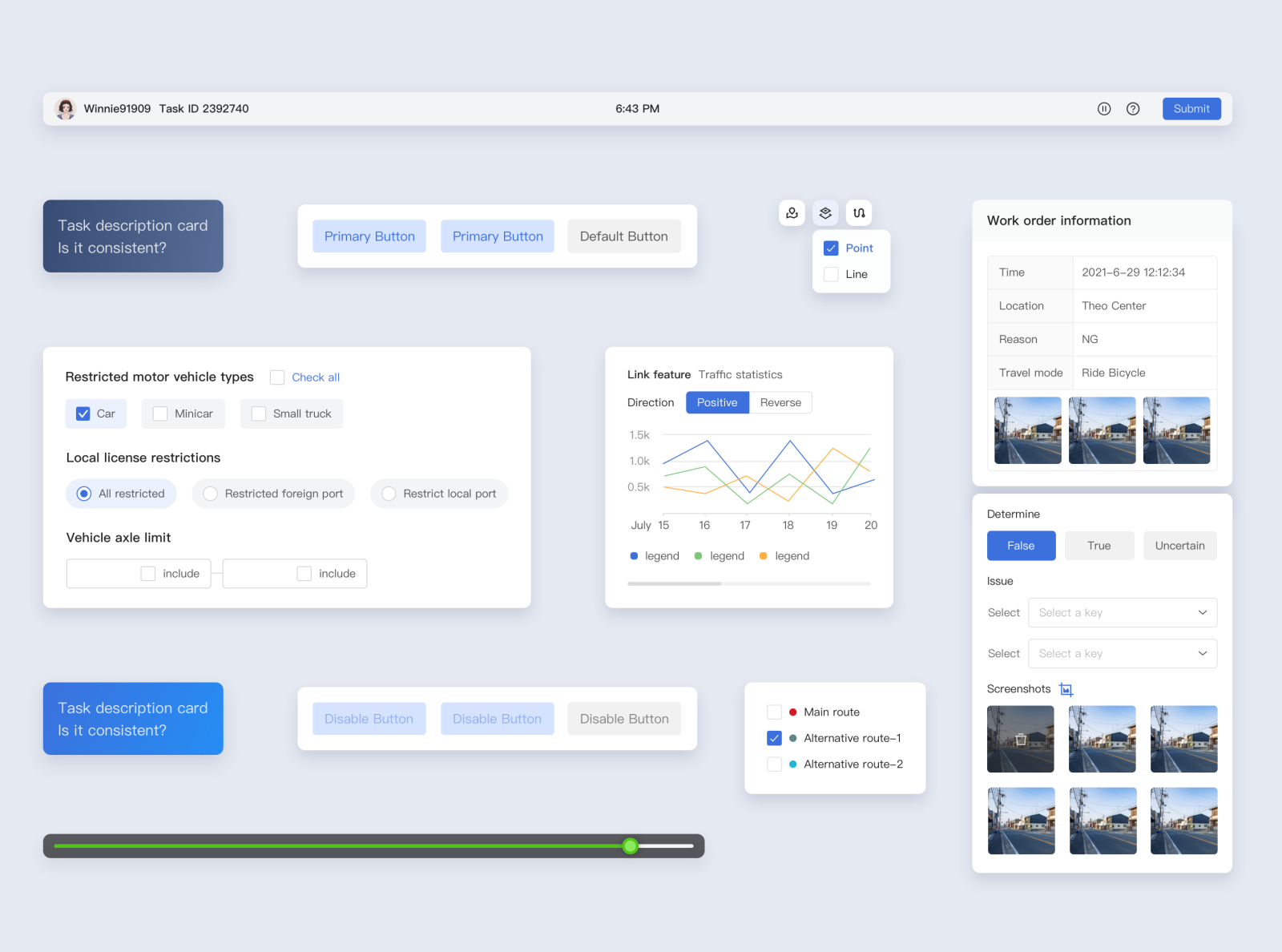Click the Check all link

315,377
